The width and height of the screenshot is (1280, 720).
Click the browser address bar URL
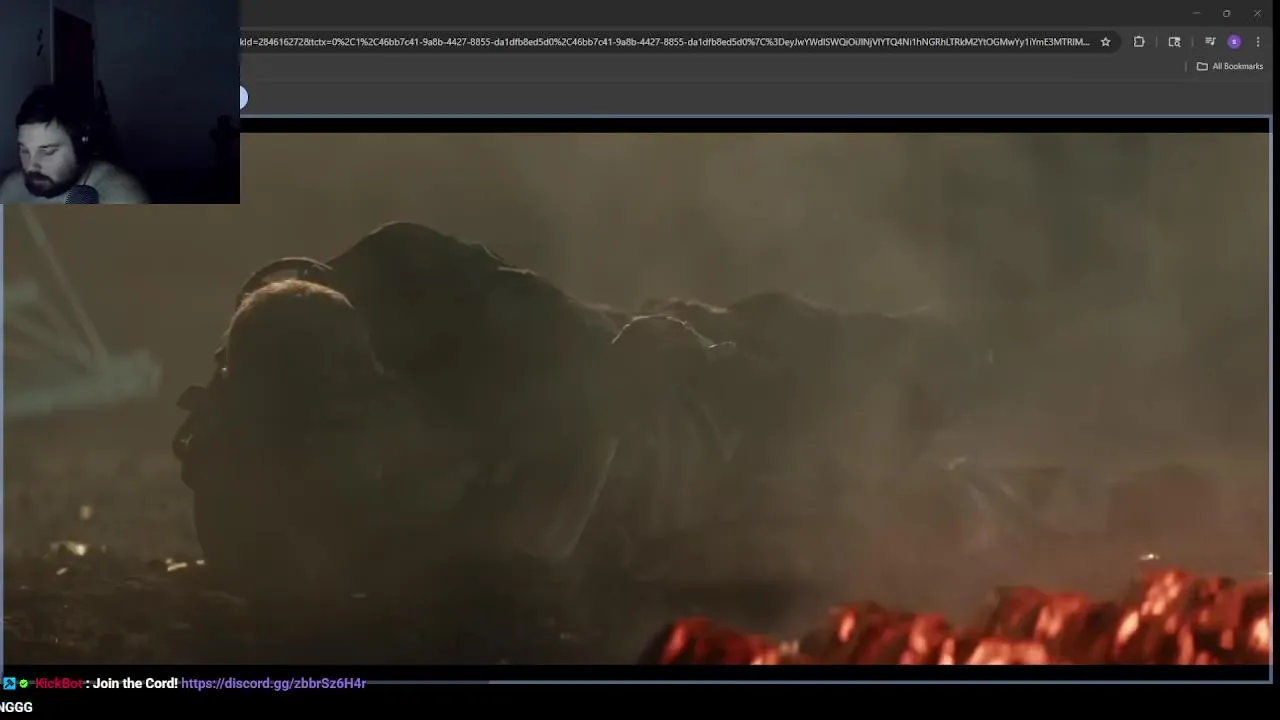pyautogui.click(x=665, y=42)
